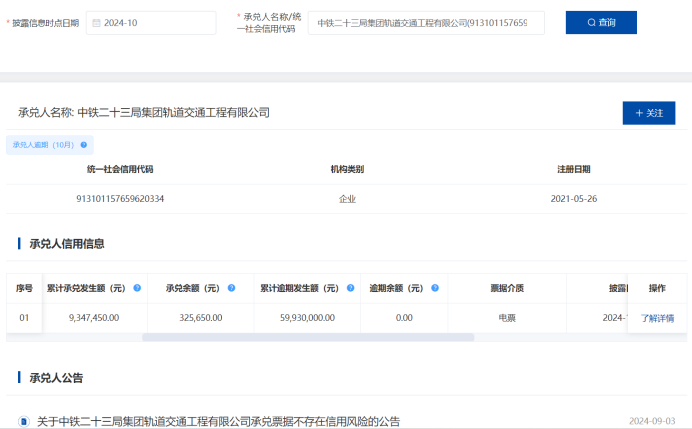Click the 序号 column header
Viewport: 692px width, 429px height.
tap(24, 288)
